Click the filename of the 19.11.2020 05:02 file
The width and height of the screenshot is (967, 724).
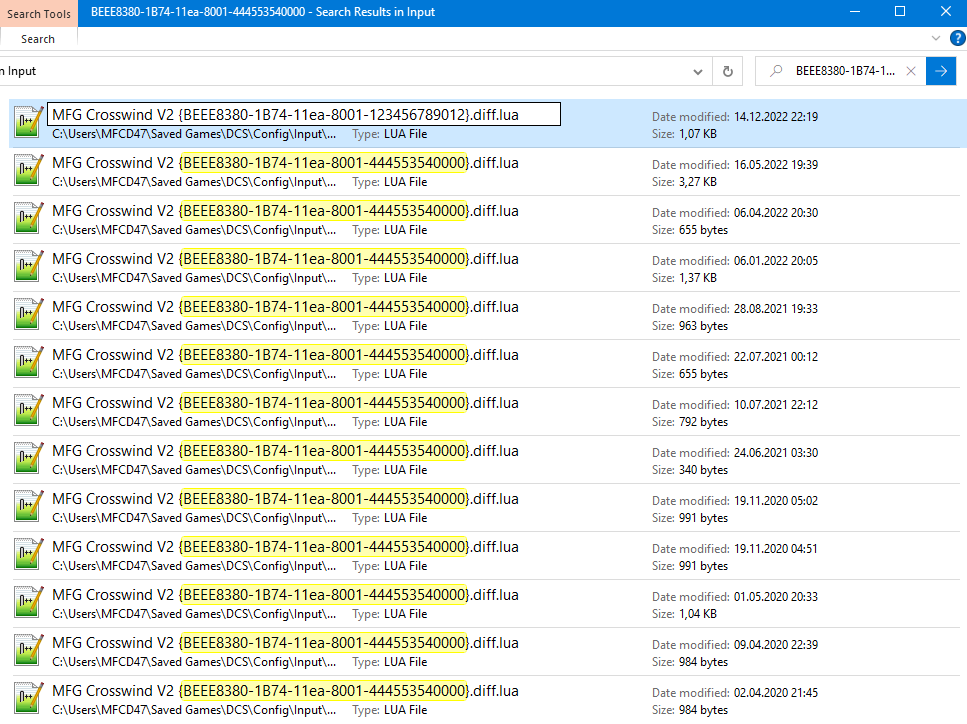(286, 500)
